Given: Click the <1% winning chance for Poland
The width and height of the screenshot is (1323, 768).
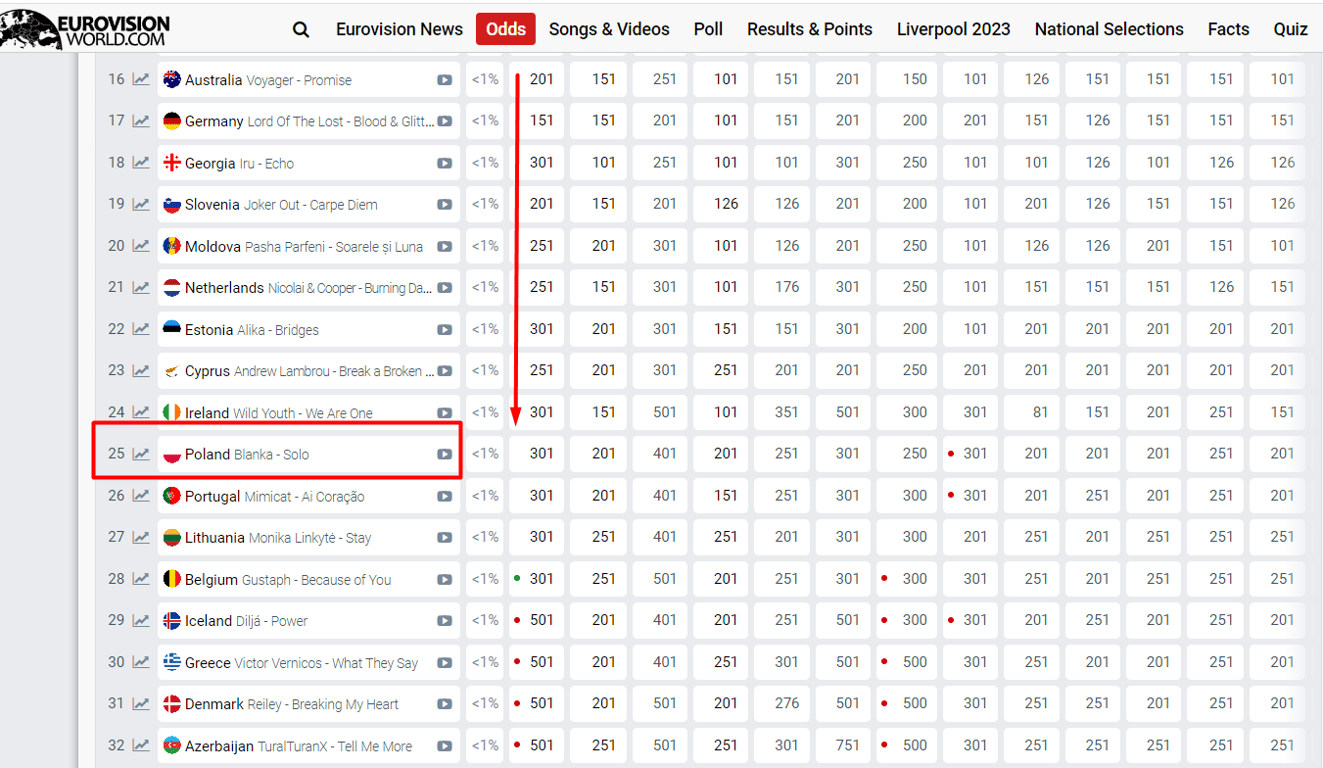Looking at the screenshot, I should pyautogui.click(x=485, y=454).
